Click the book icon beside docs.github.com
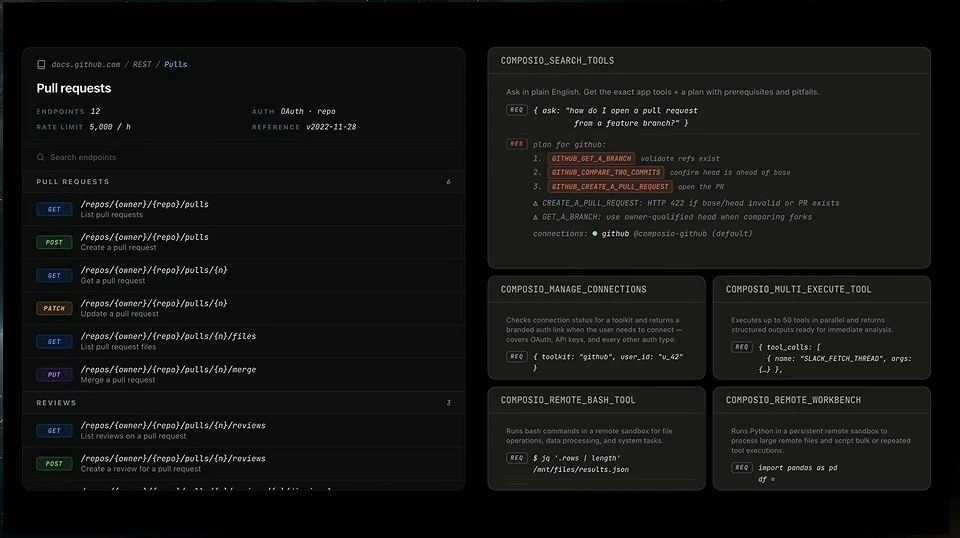Image resolution: width=960 pixels, height=538 pixels. click(41, 64)
